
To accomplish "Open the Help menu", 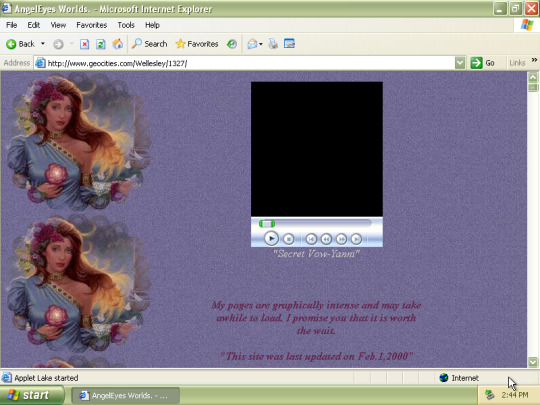I will pyautogui.click(x=152, y=25).
